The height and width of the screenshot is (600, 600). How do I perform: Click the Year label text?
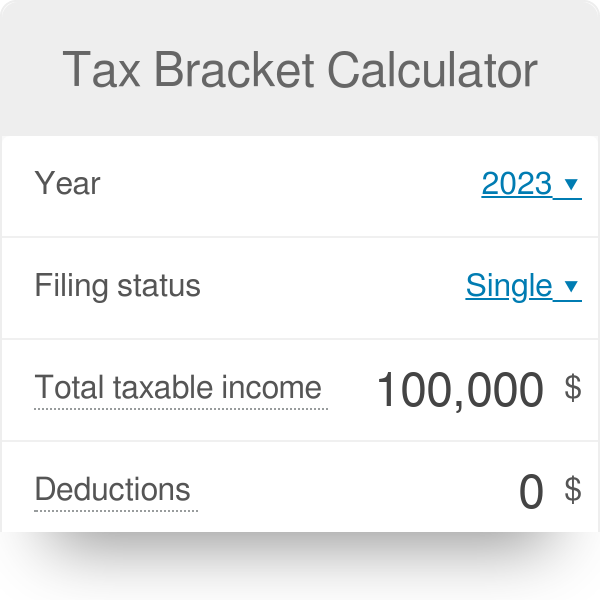(67, 184)
